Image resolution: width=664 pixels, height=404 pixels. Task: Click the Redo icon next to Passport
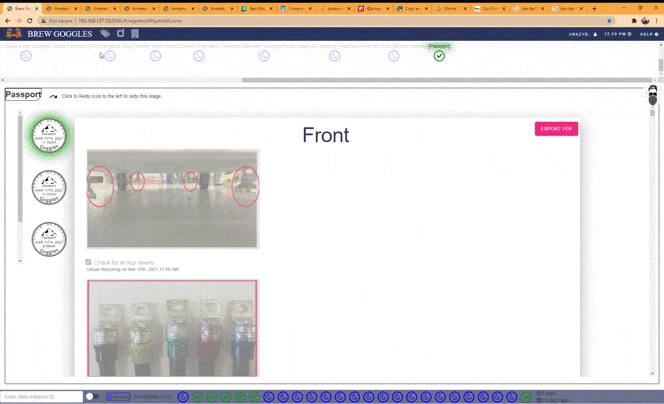click(x=53, y=97)
